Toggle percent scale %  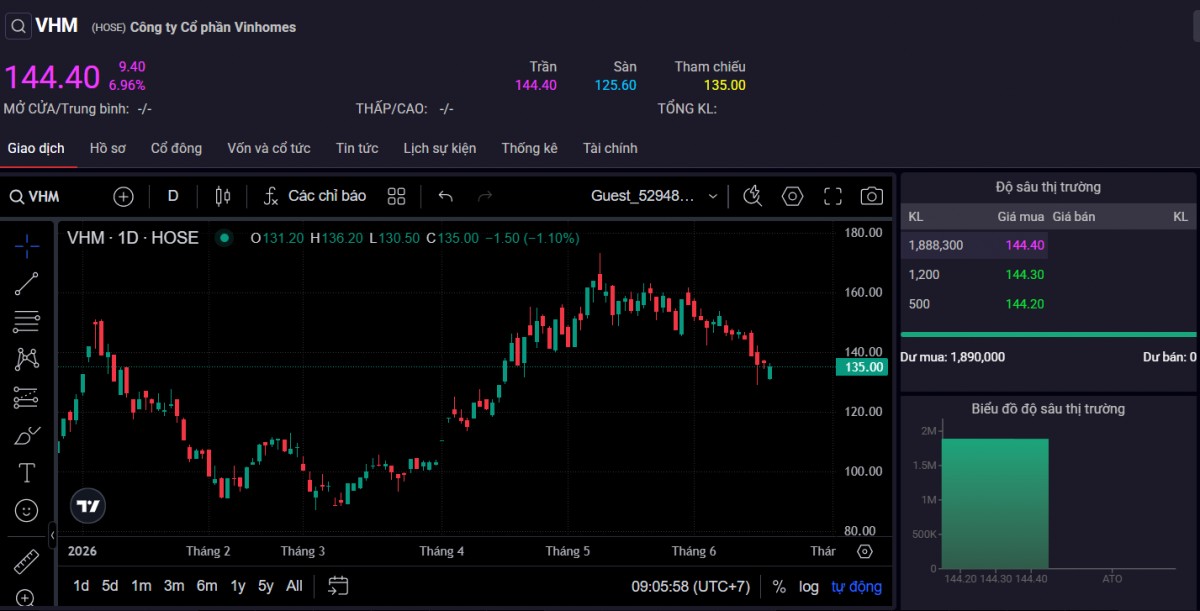click(x=779, y=586)
